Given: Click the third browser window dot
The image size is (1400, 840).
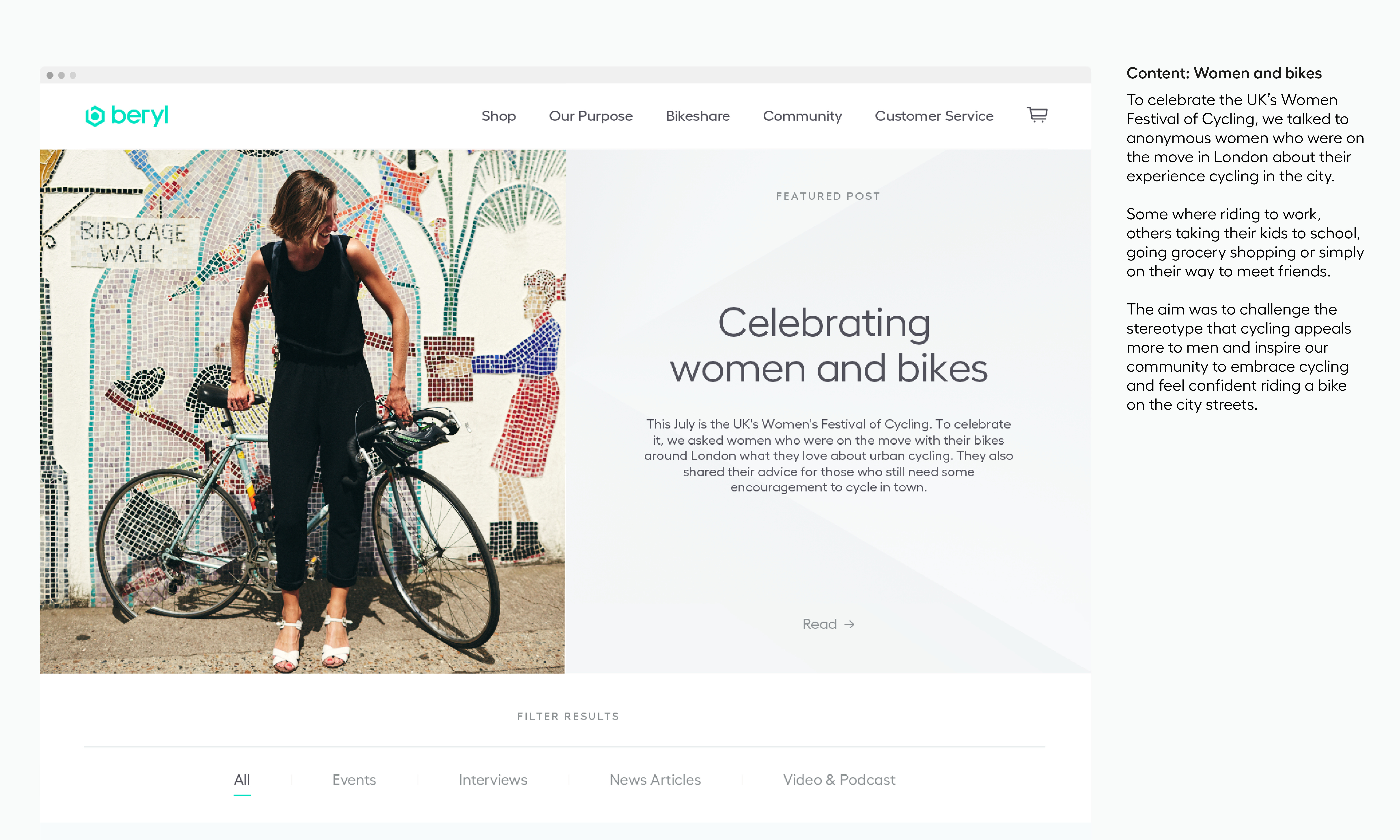Looking at the screenshot, I should pos(73,75).
